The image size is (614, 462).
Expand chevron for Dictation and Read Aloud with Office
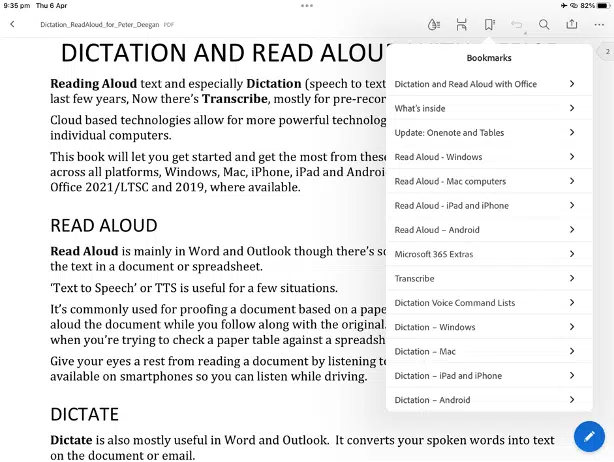coord(572,83)
